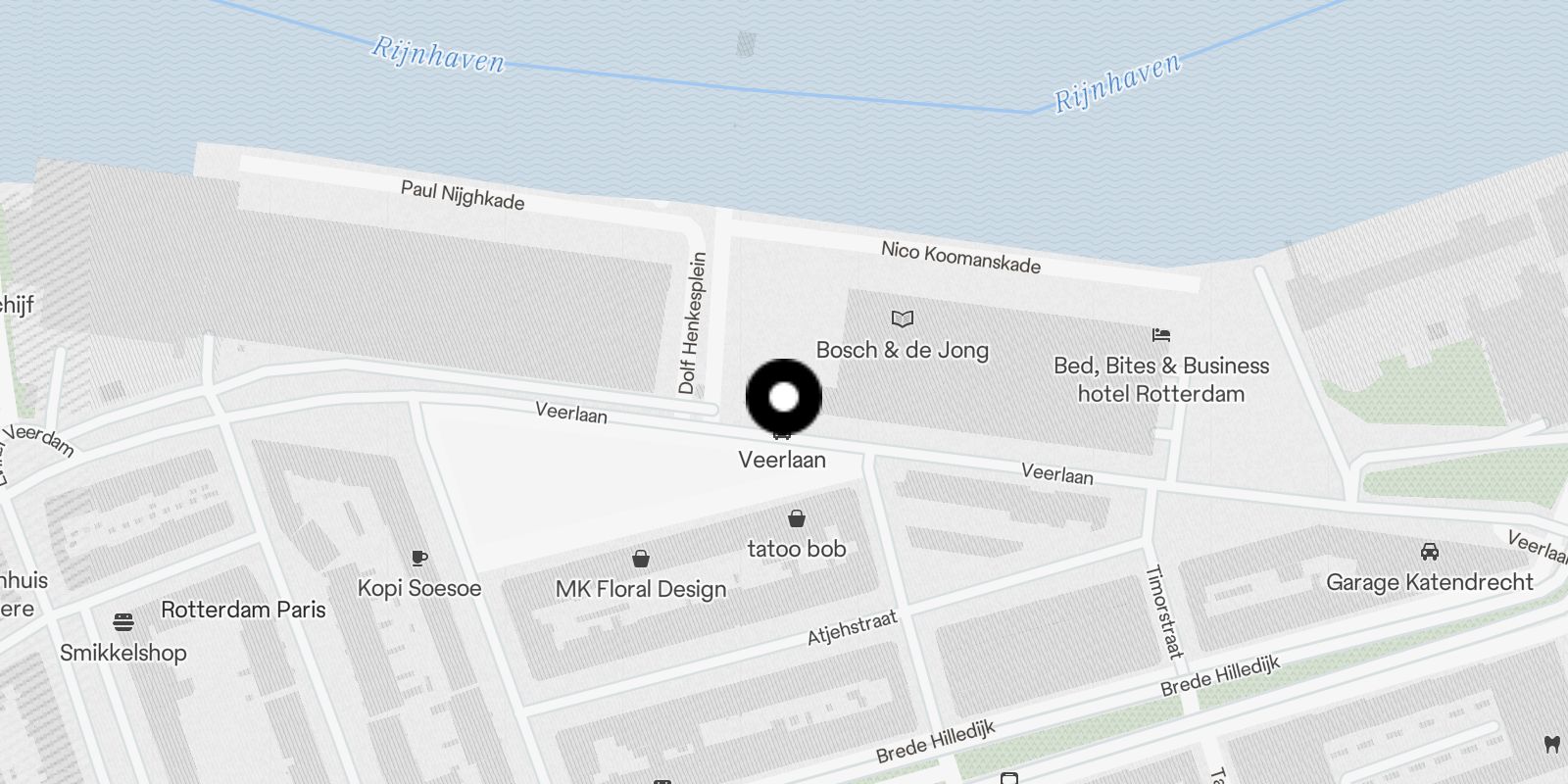
Task: Select the Bosch & de Jong place label
Action: (x=903, y=350)
